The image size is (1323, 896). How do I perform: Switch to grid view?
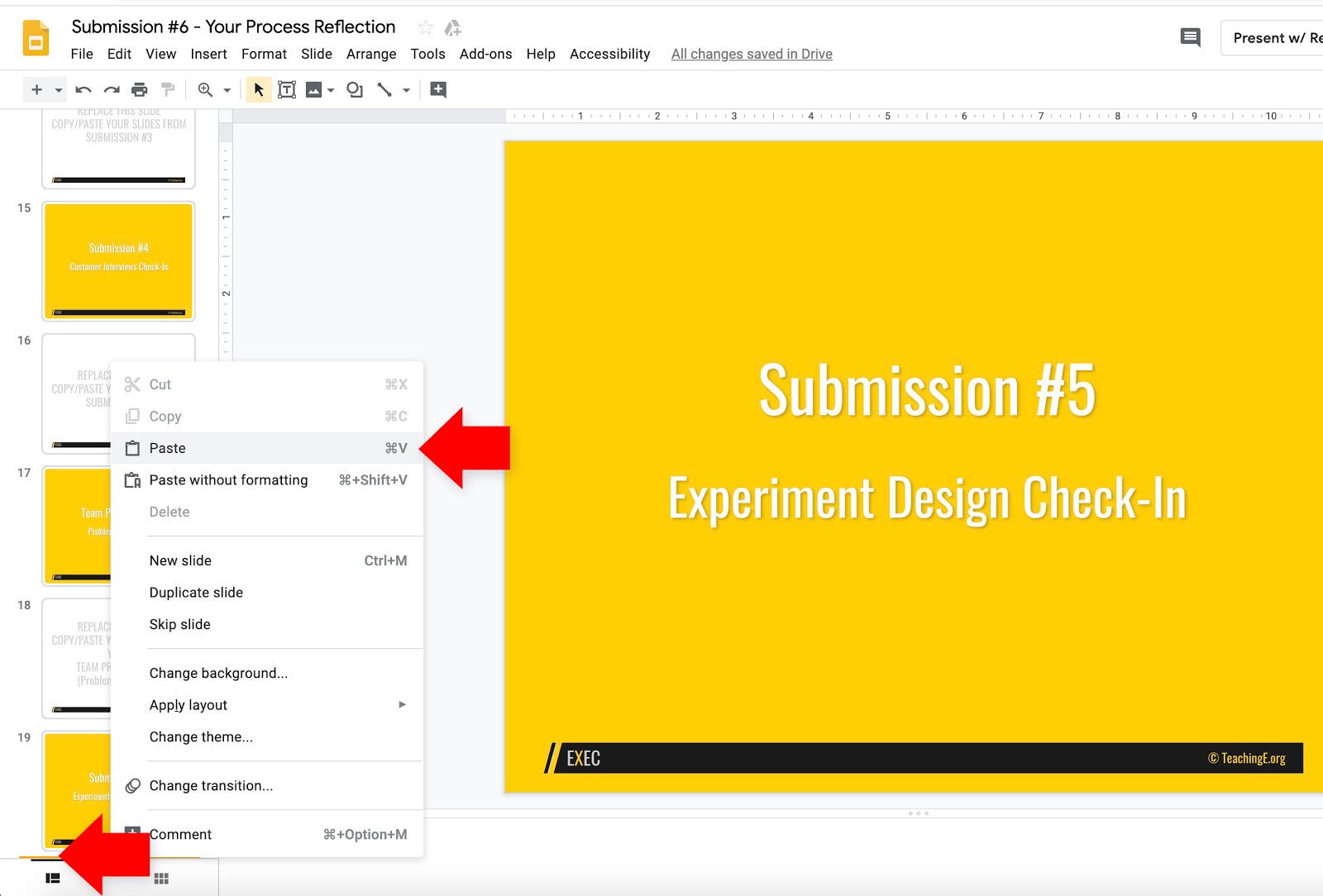161,878
